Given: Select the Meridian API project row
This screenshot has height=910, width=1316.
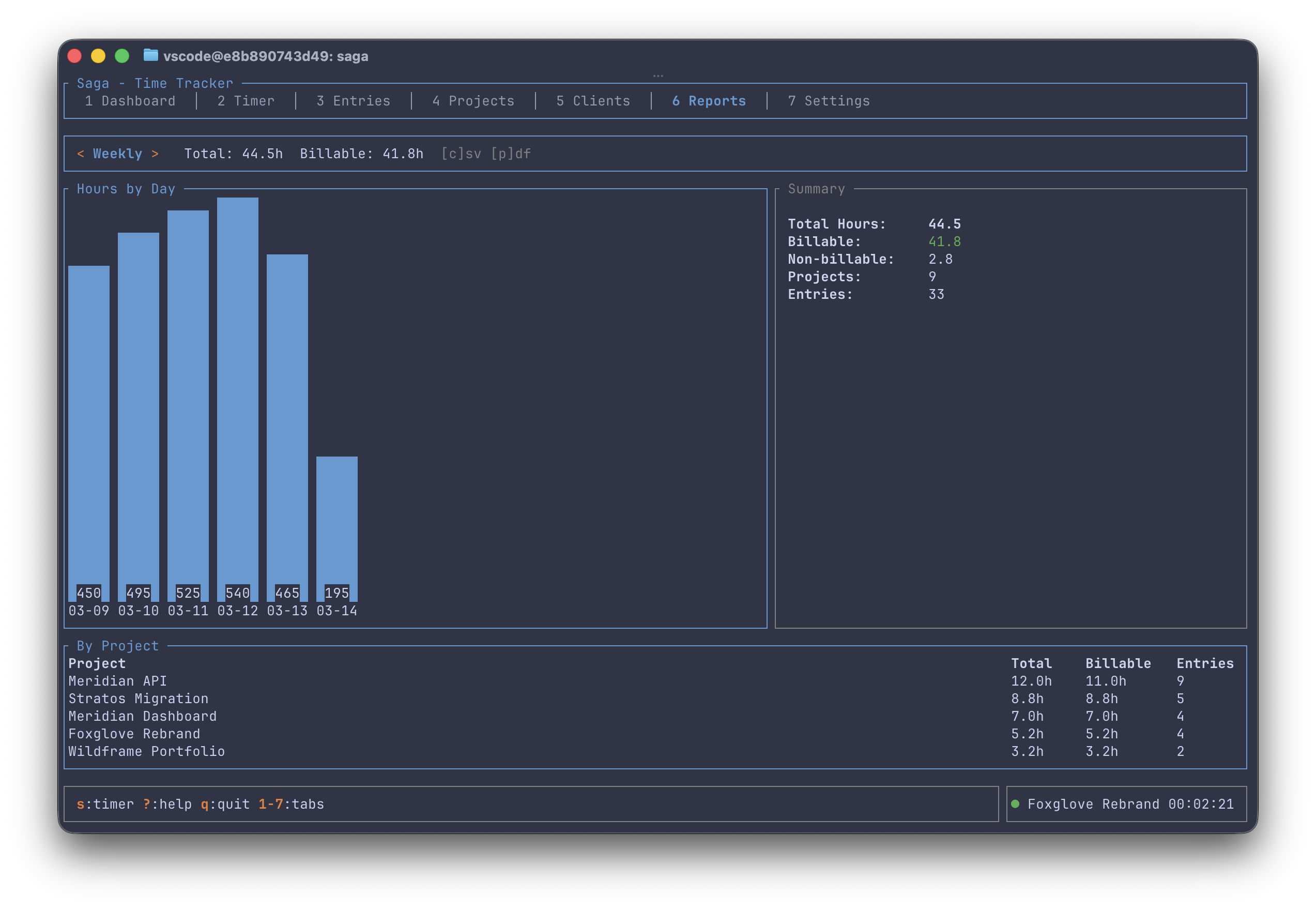Looking at the screenshot, I should [117, 681].
